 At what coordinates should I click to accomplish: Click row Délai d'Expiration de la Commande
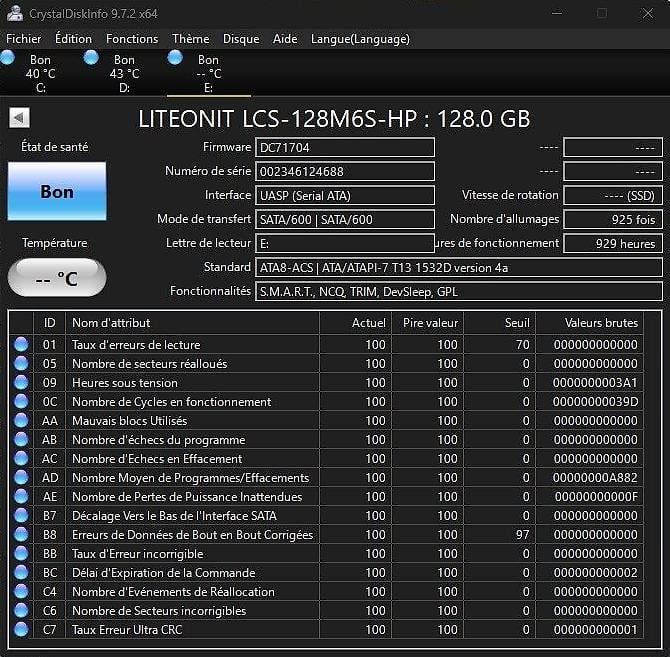click(x=327, y=572)
